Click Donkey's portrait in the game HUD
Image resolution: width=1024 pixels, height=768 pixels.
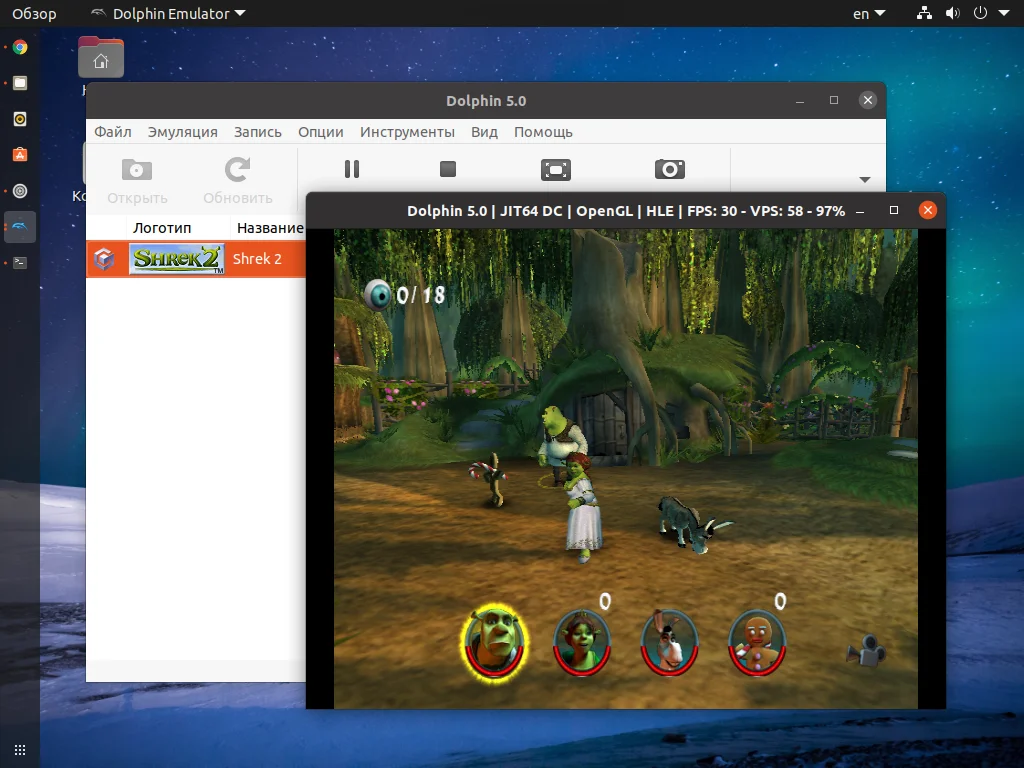pos(669,643)
